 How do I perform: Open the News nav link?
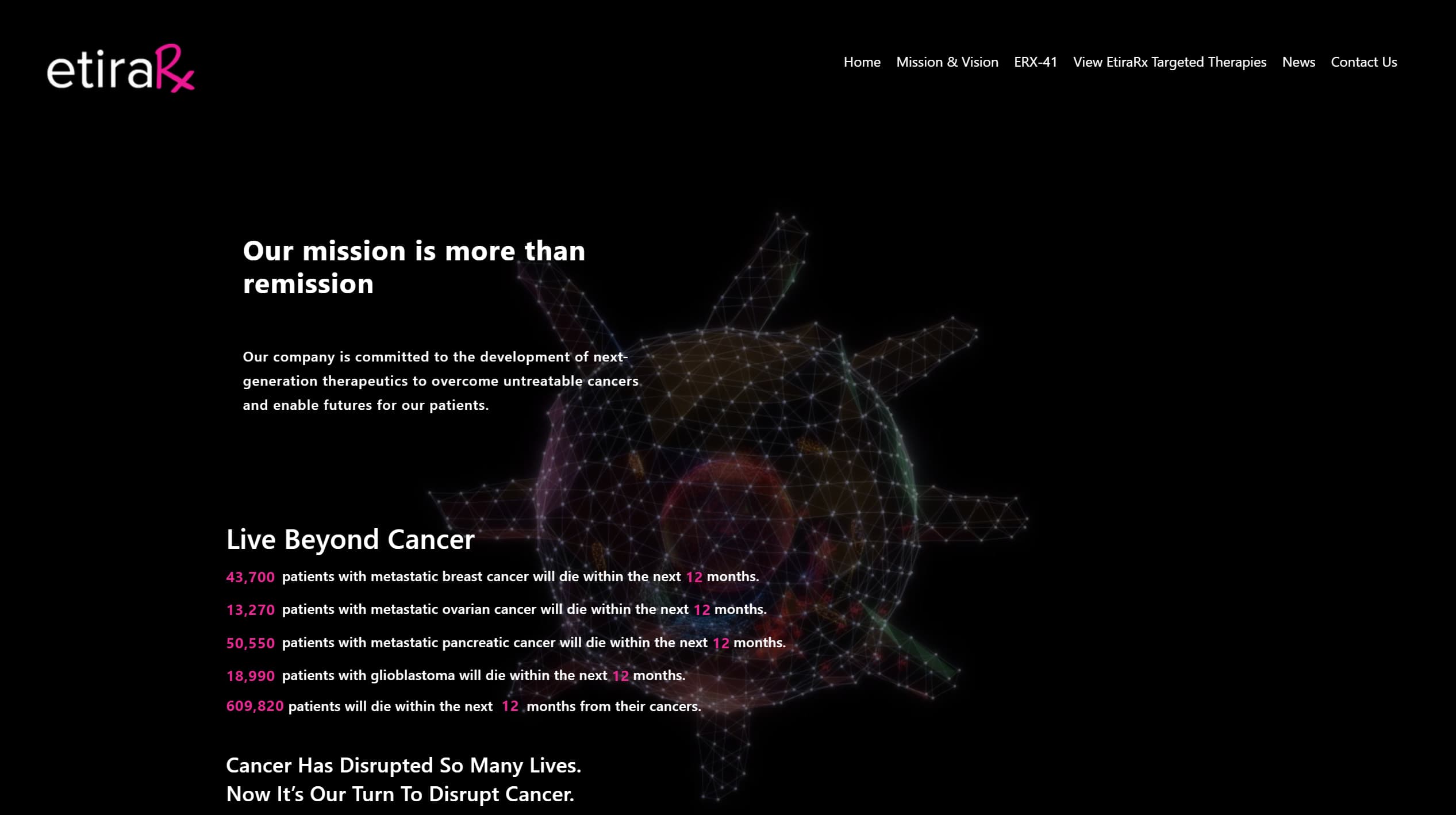1299,62
